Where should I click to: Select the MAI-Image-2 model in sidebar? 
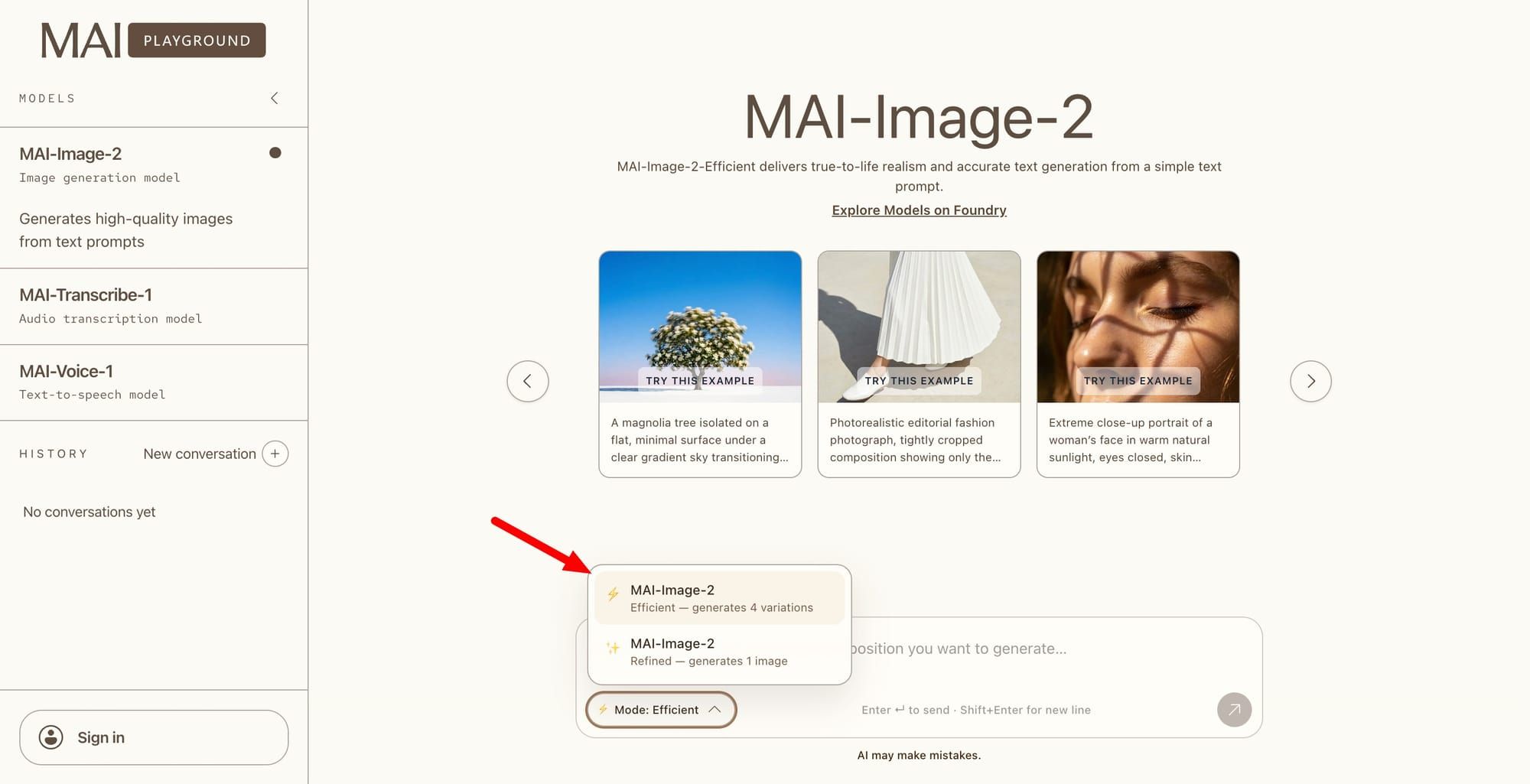(x=154, y=197)
